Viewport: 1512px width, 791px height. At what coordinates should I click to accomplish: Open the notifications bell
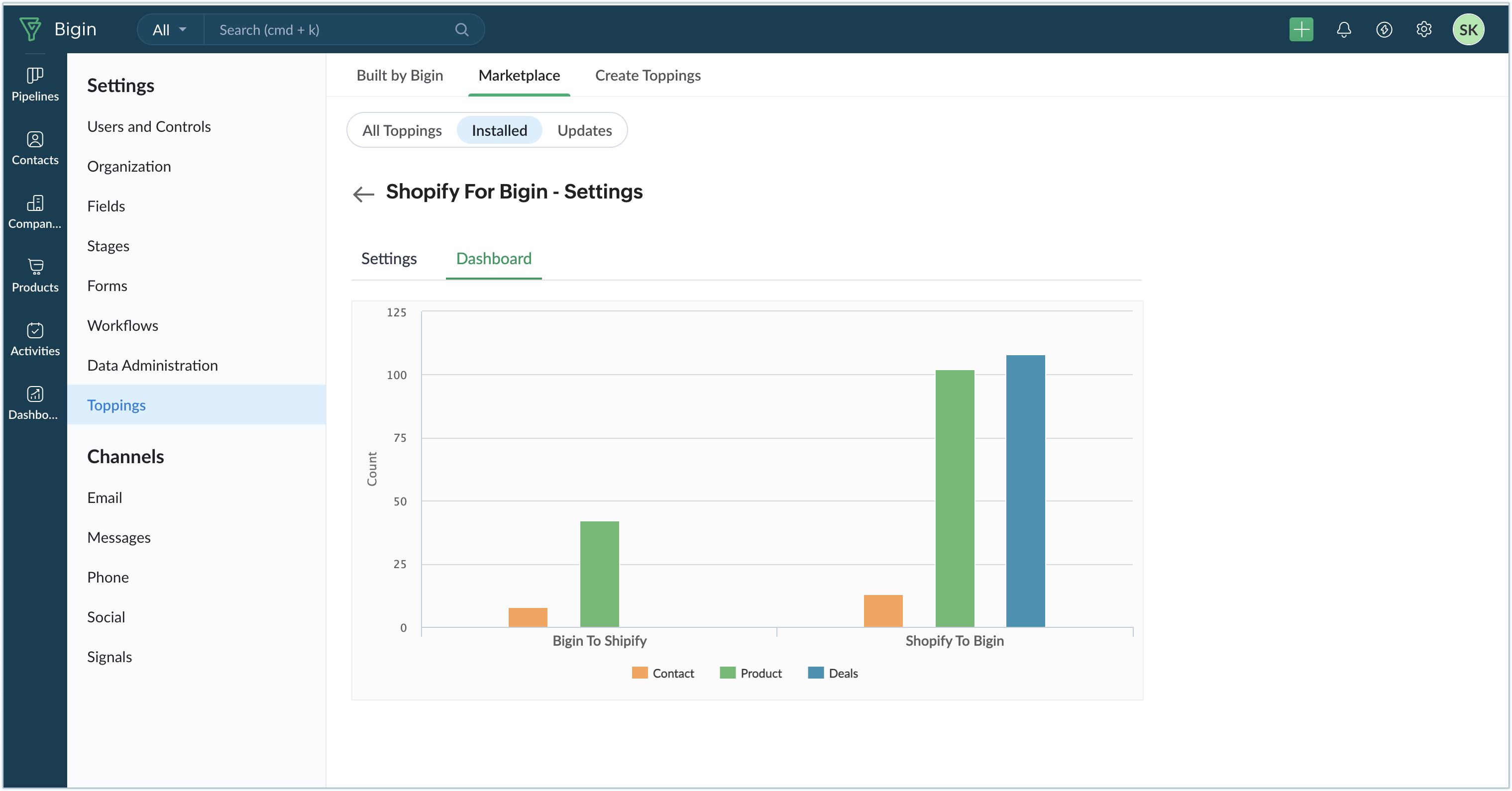(1344, 29)
